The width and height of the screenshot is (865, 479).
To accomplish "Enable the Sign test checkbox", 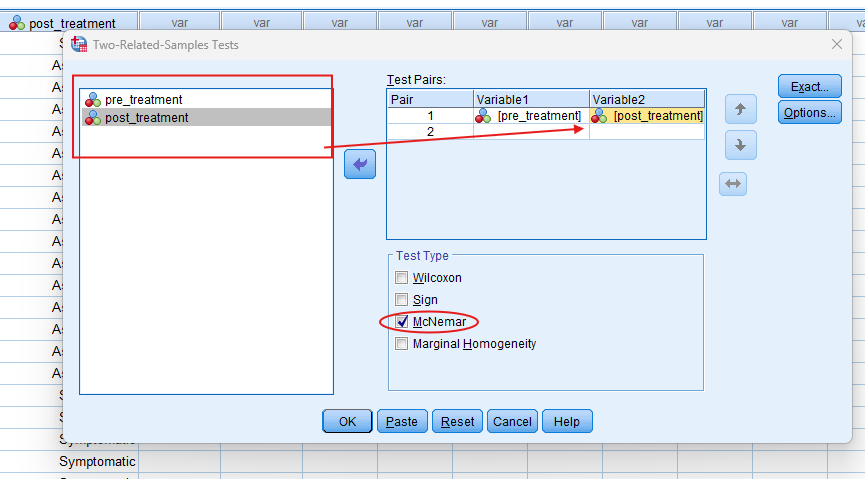I will tap(402, 300).
